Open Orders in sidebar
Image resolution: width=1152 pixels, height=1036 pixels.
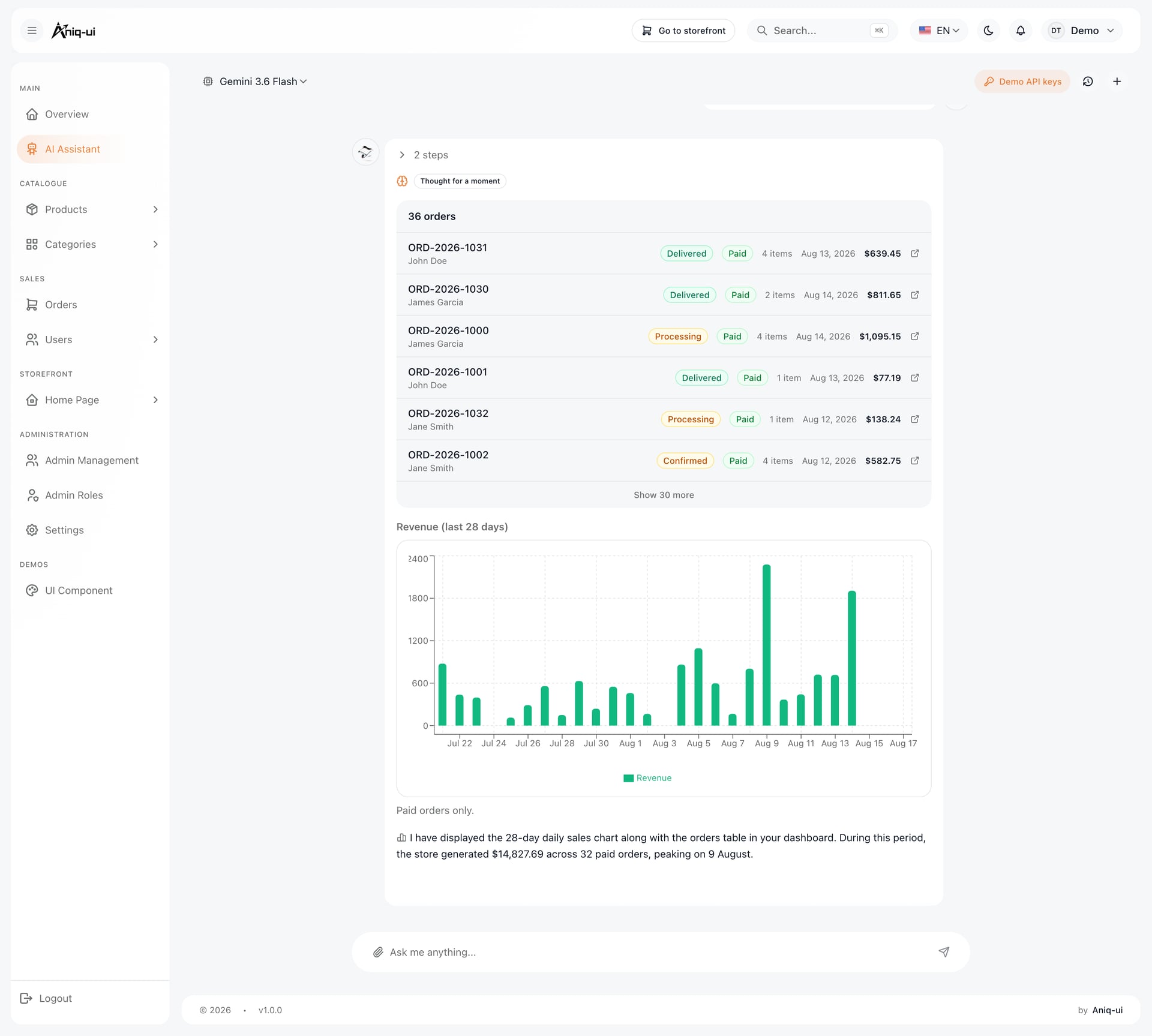tap(90, 305)
